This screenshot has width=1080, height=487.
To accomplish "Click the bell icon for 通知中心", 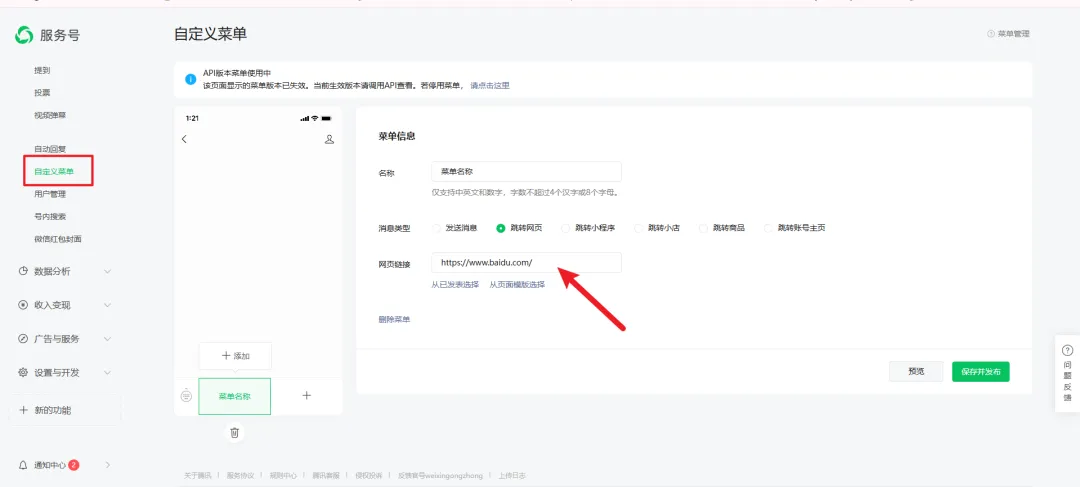I will pos(23,465).
